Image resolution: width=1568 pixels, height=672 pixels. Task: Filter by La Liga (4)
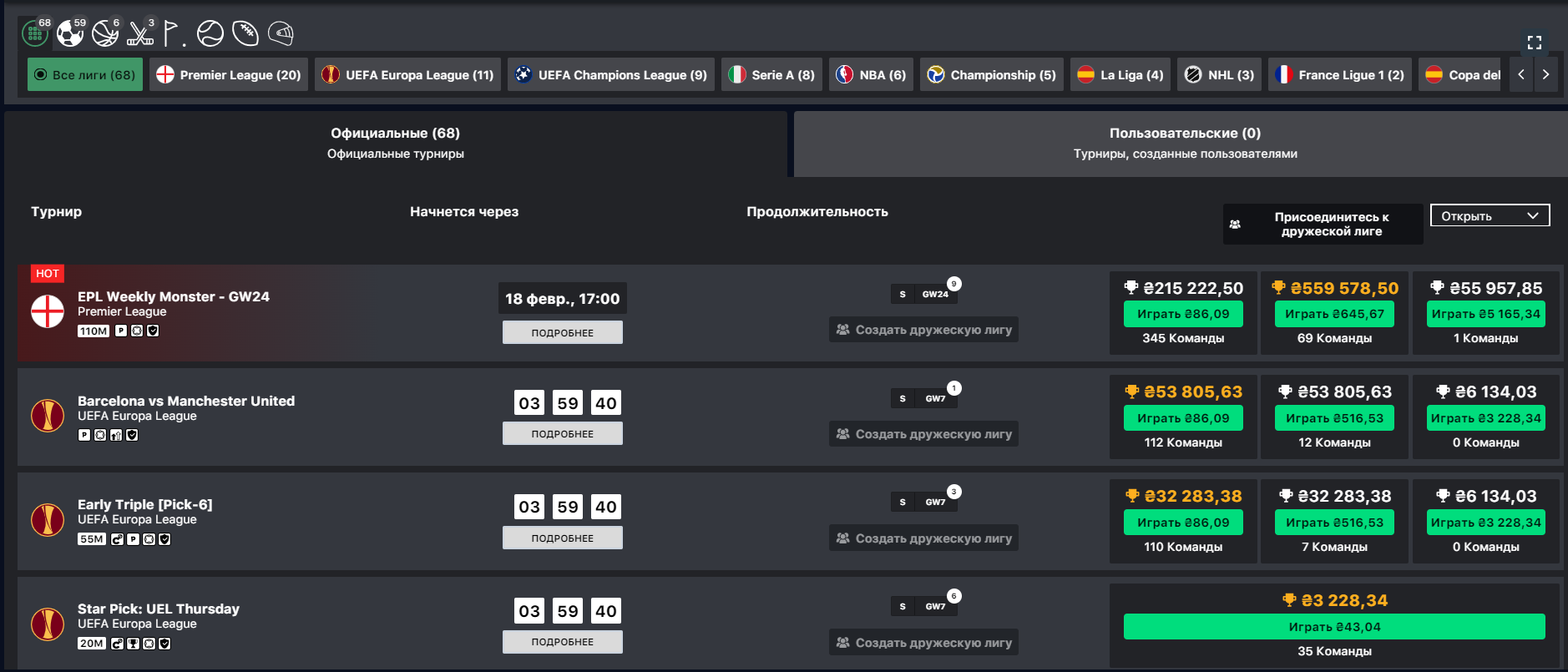1120,74
